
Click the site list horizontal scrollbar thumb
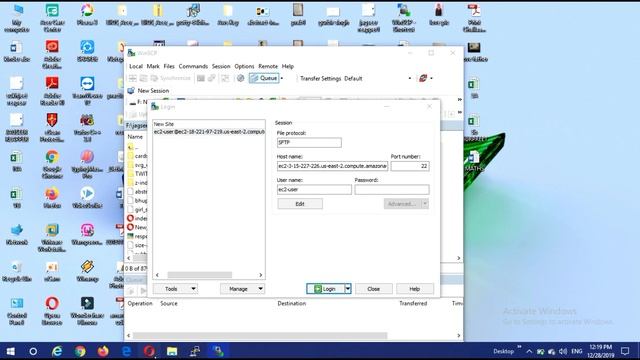(200, 275)
